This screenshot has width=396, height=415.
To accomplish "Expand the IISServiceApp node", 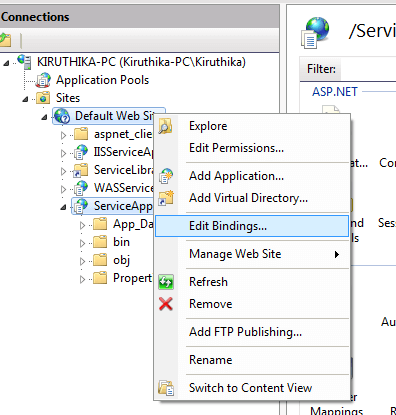I will 63,153.
